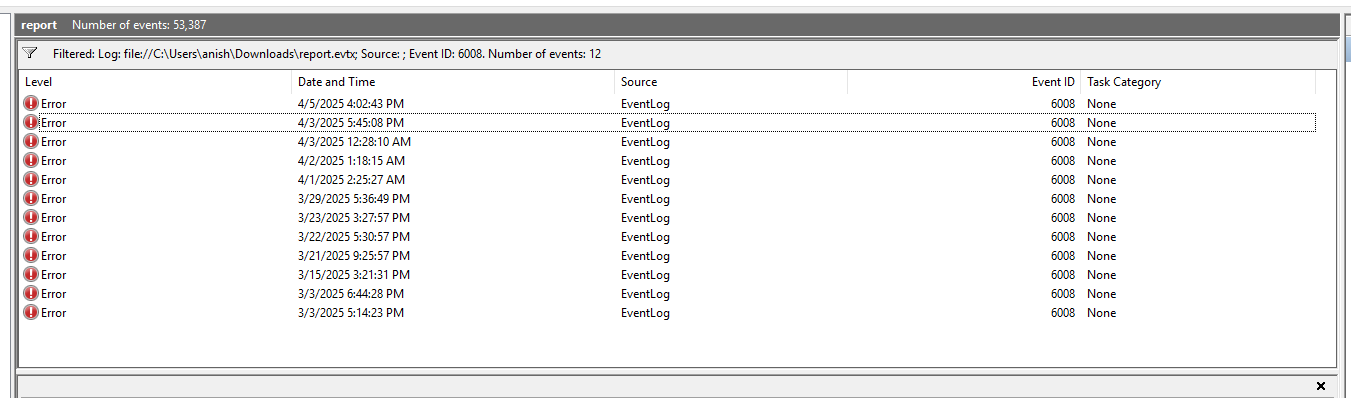This screenshot has height=398, width=1351.
Task: Click error icon for 4/5/2025 4:02:43 PM event
Action: point(31,104)
